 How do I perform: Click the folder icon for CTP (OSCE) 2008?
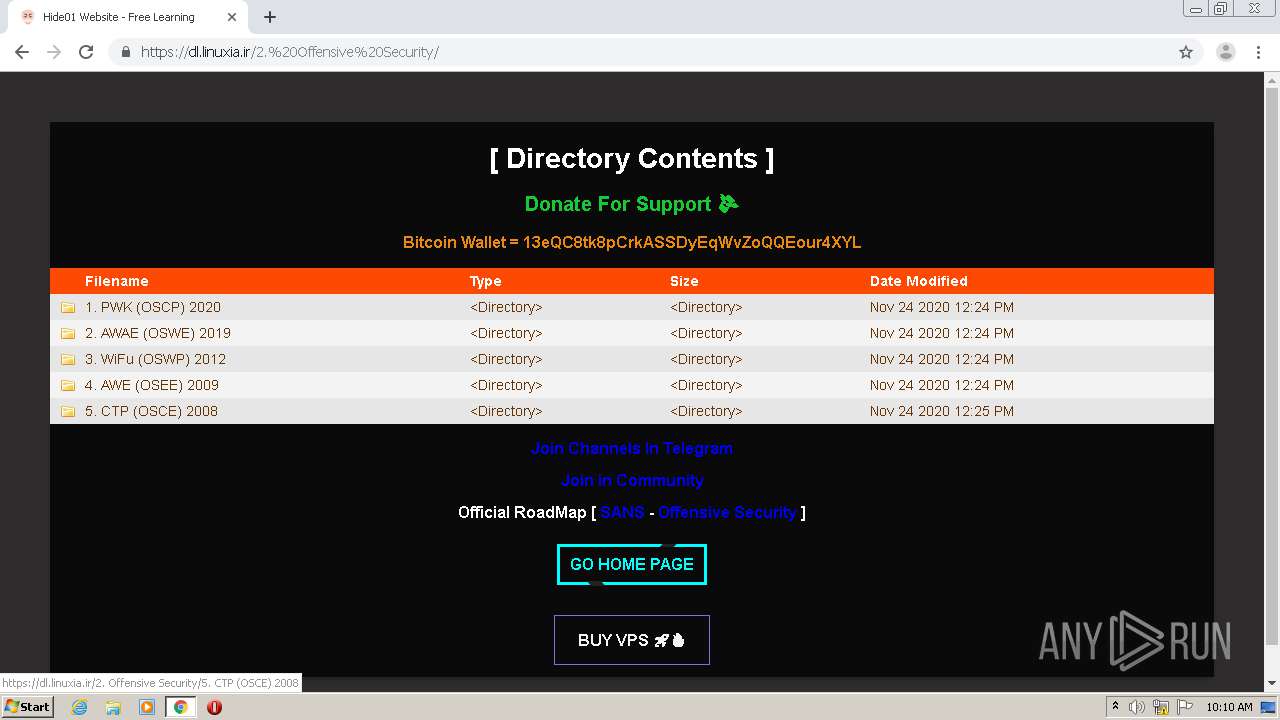point(68,412)
